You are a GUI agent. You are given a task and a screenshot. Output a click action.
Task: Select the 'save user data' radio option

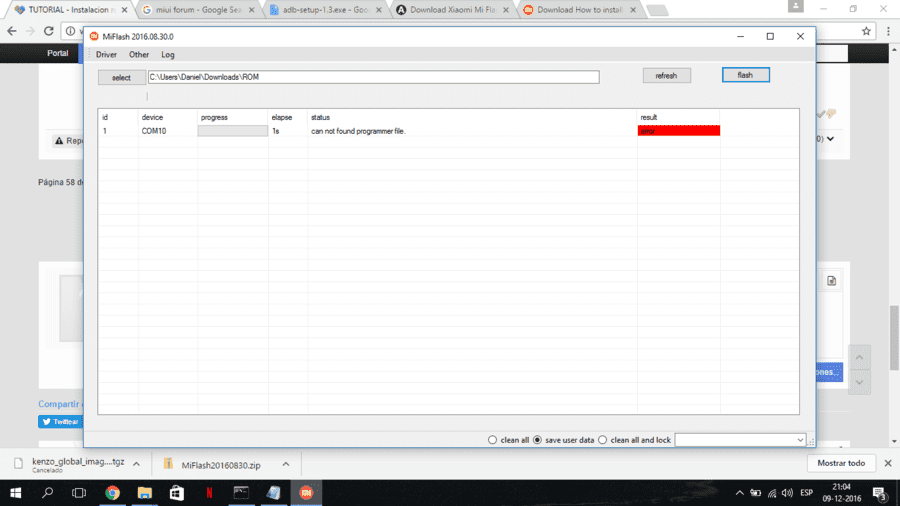(537, 440)
